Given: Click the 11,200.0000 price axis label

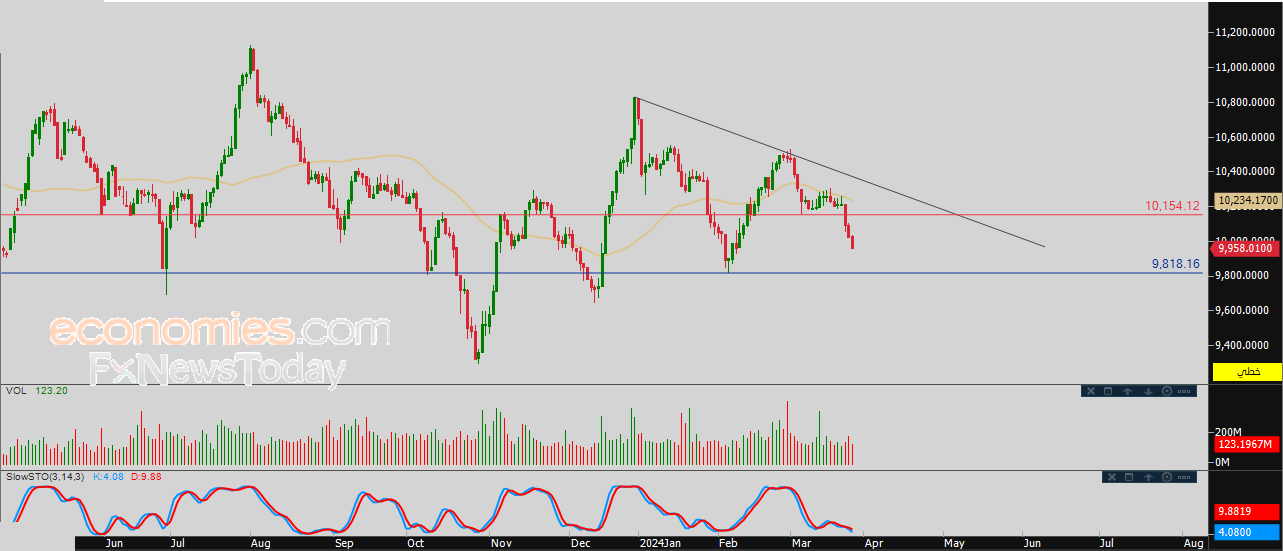Looking at the screenshot, I should pos(1246,33).
